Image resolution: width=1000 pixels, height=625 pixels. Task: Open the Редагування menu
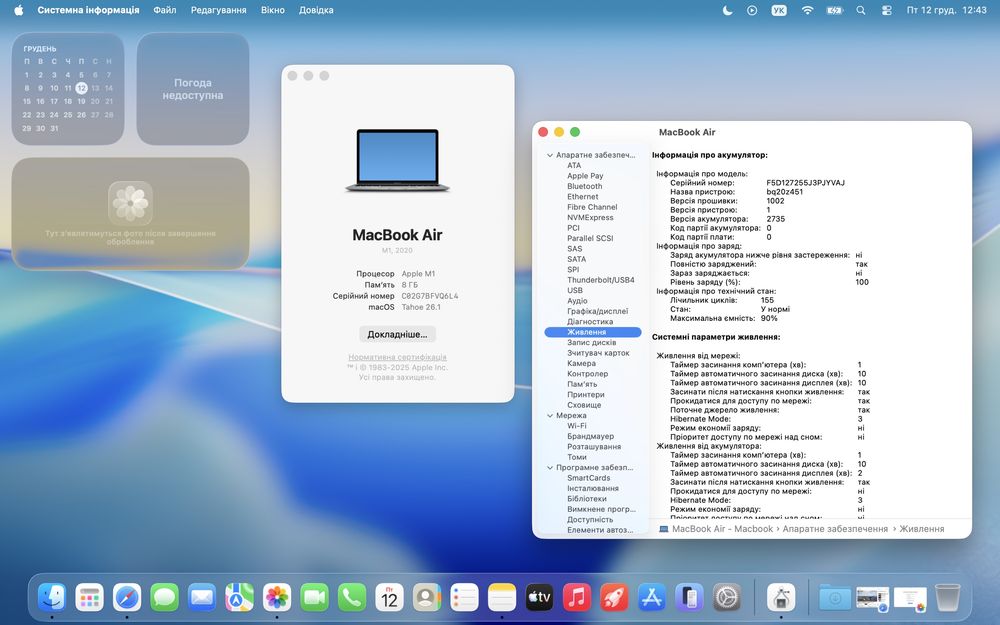(x=219, y=10)
